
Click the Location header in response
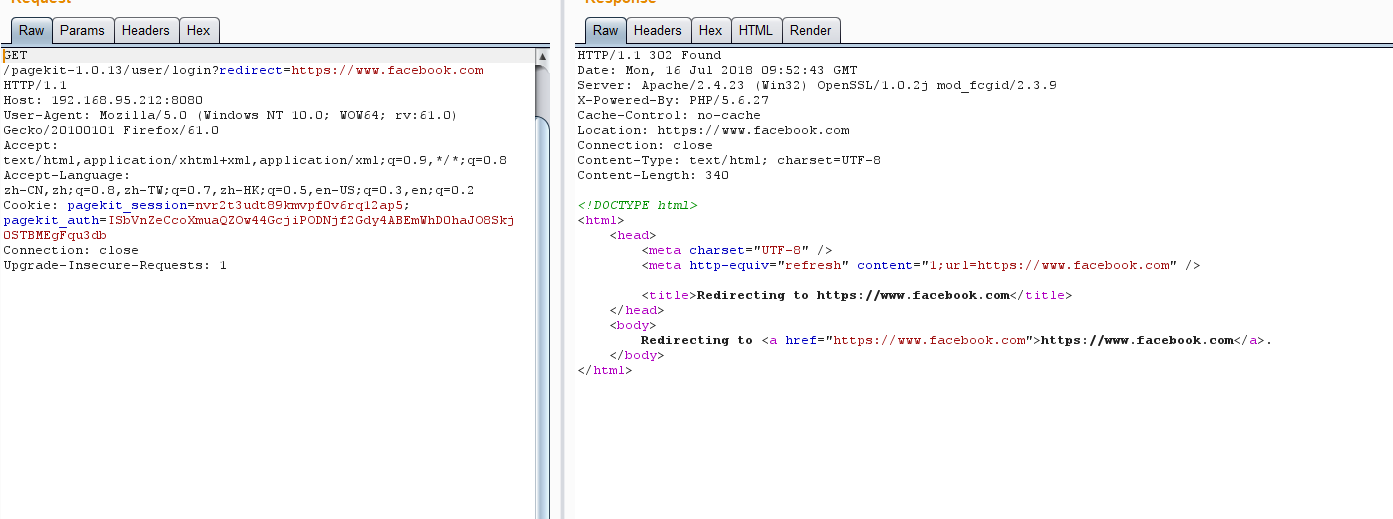pos(713,130)
